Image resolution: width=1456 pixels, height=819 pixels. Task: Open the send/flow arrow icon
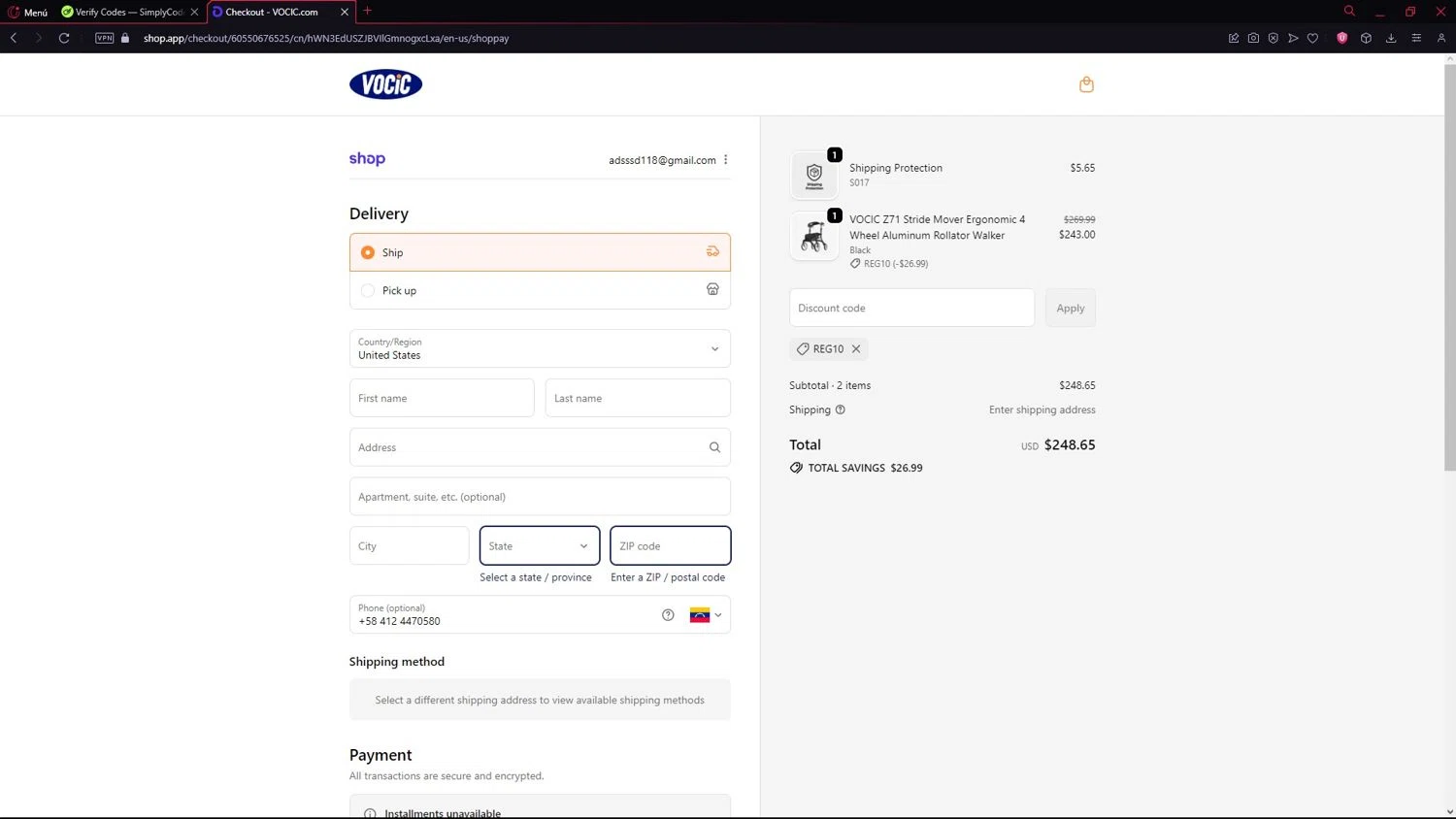[1293, 38]
